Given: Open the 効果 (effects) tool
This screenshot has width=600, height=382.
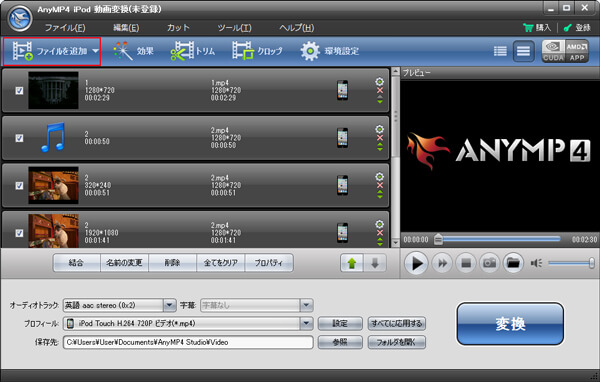Looking at the screenshot, I should (x=134, y=51).
